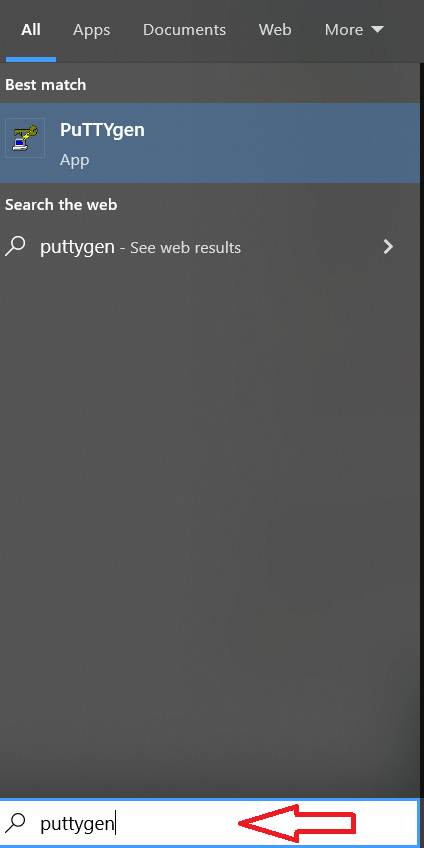Click the small triangle arrow next to More
424x848 pixels.
(x=377, y=29)
